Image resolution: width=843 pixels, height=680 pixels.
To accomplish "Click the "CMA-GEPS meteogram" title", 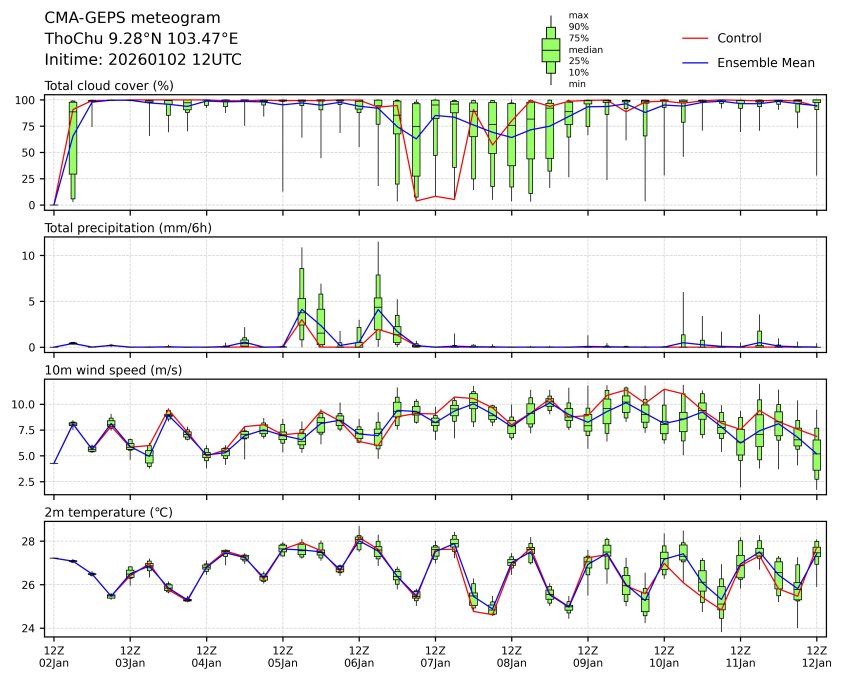I will (x=128, y=18).
